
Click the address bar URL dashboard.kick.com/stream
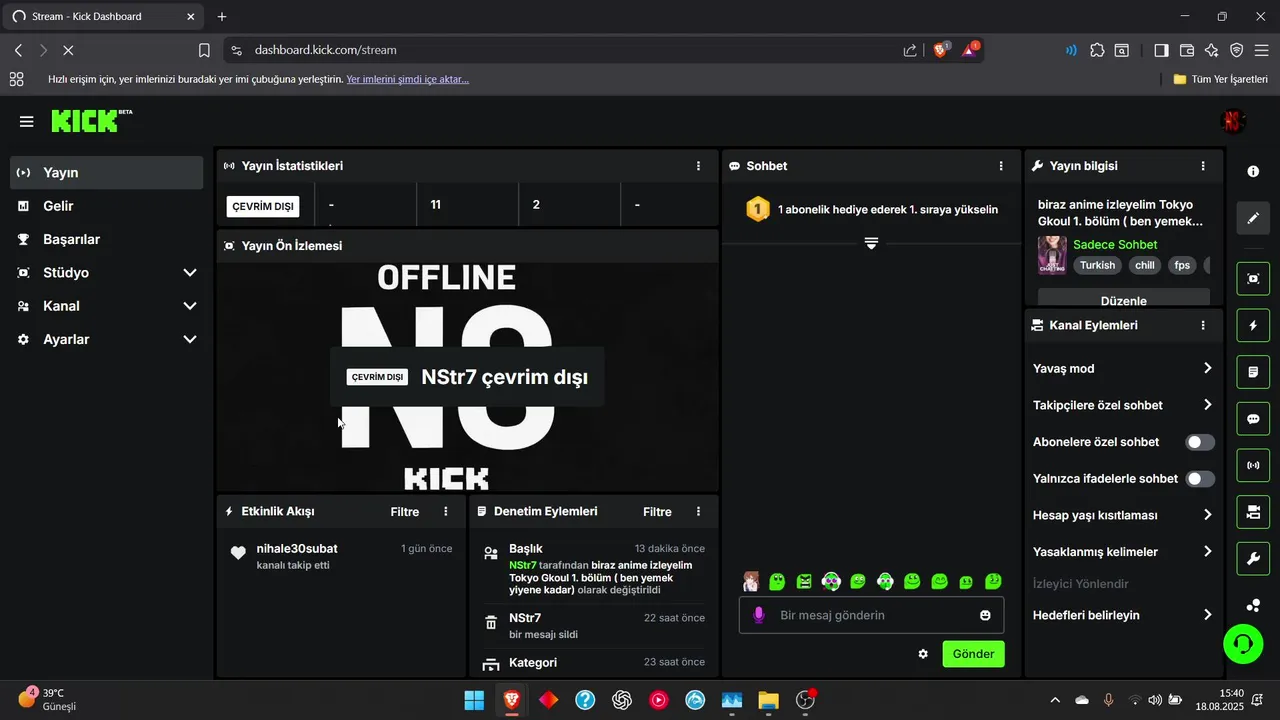[x=325, y=50]
